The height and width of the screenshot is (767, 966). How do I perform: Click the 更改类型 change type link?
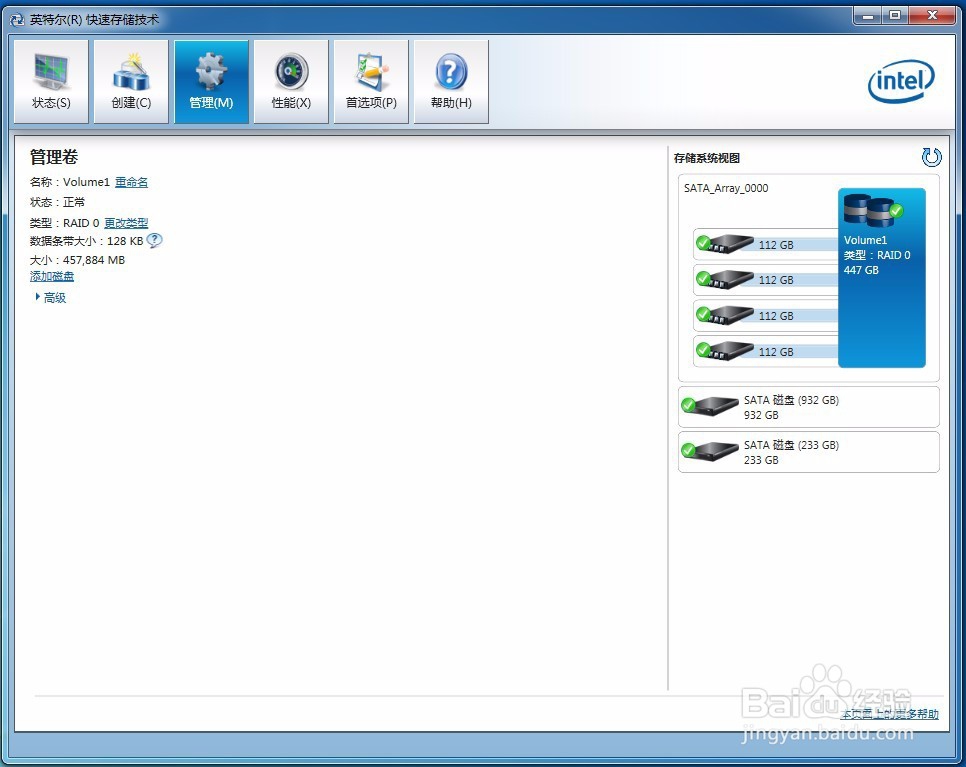(x=126, y=223)
